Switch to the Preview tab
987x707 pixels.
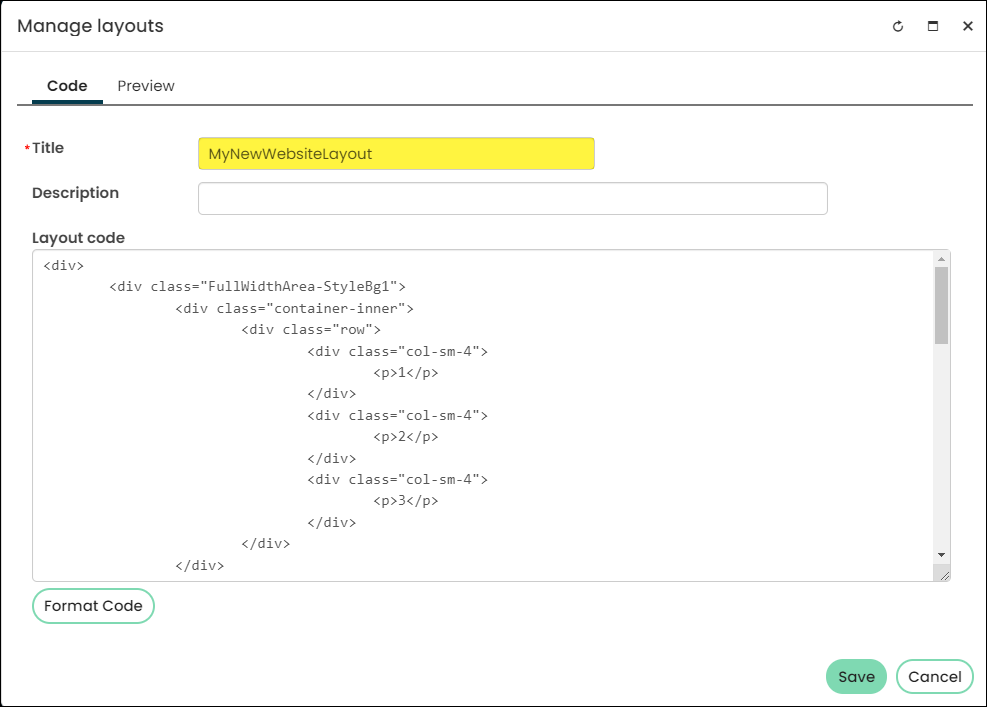tap(145, 86)
